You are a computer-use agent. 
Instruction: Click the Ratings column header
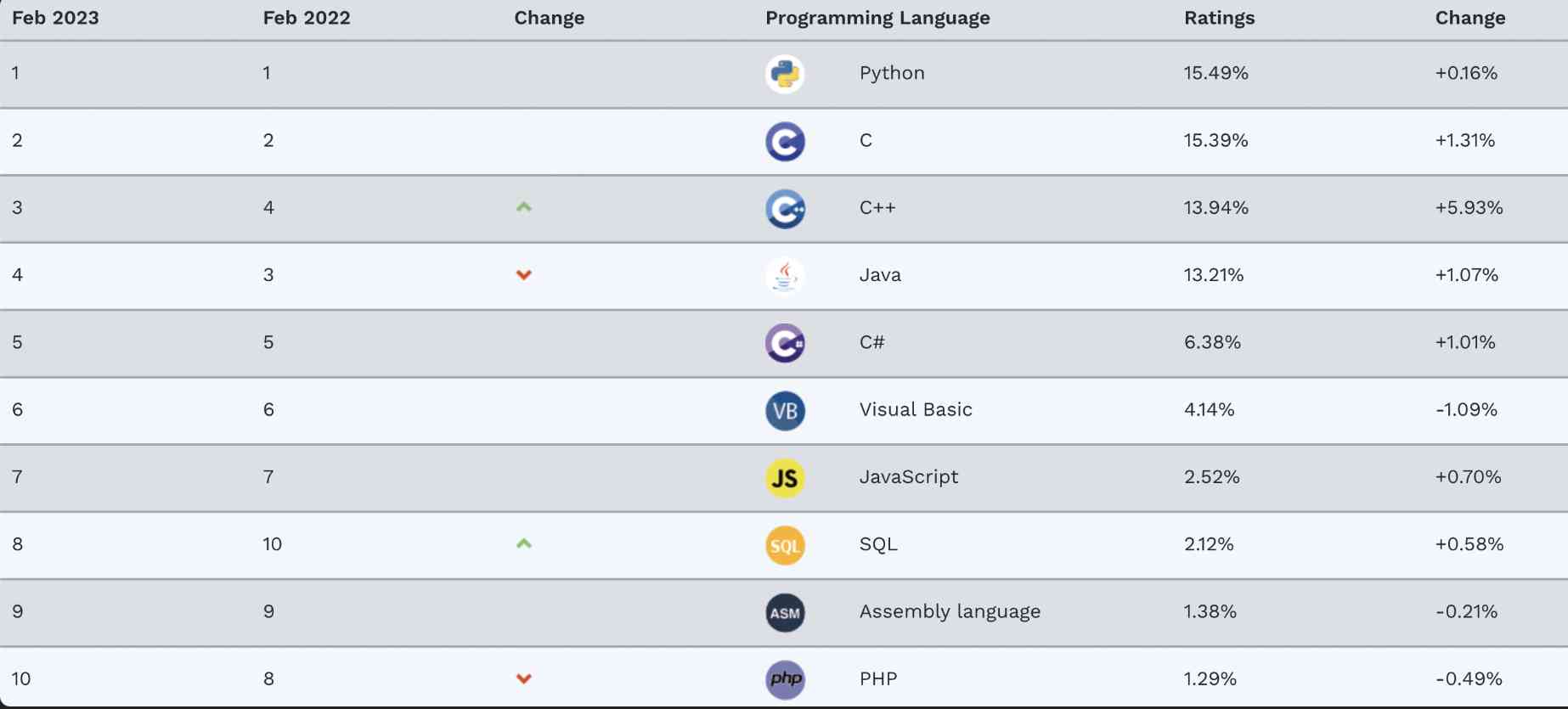[1219, 18]
